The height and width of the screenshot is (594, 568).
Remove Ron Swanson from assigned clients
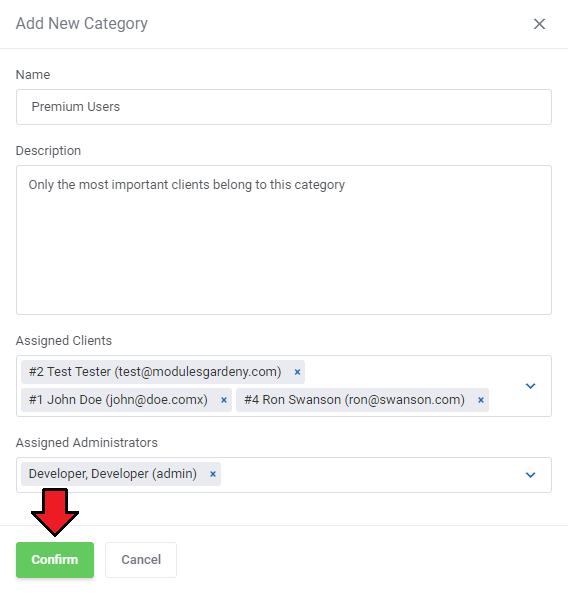click(481, 400)
